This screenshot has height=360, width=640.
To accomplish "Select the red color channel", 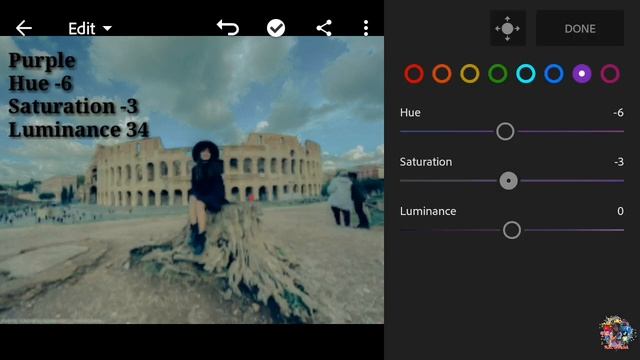I will click(x=414, y=74).
